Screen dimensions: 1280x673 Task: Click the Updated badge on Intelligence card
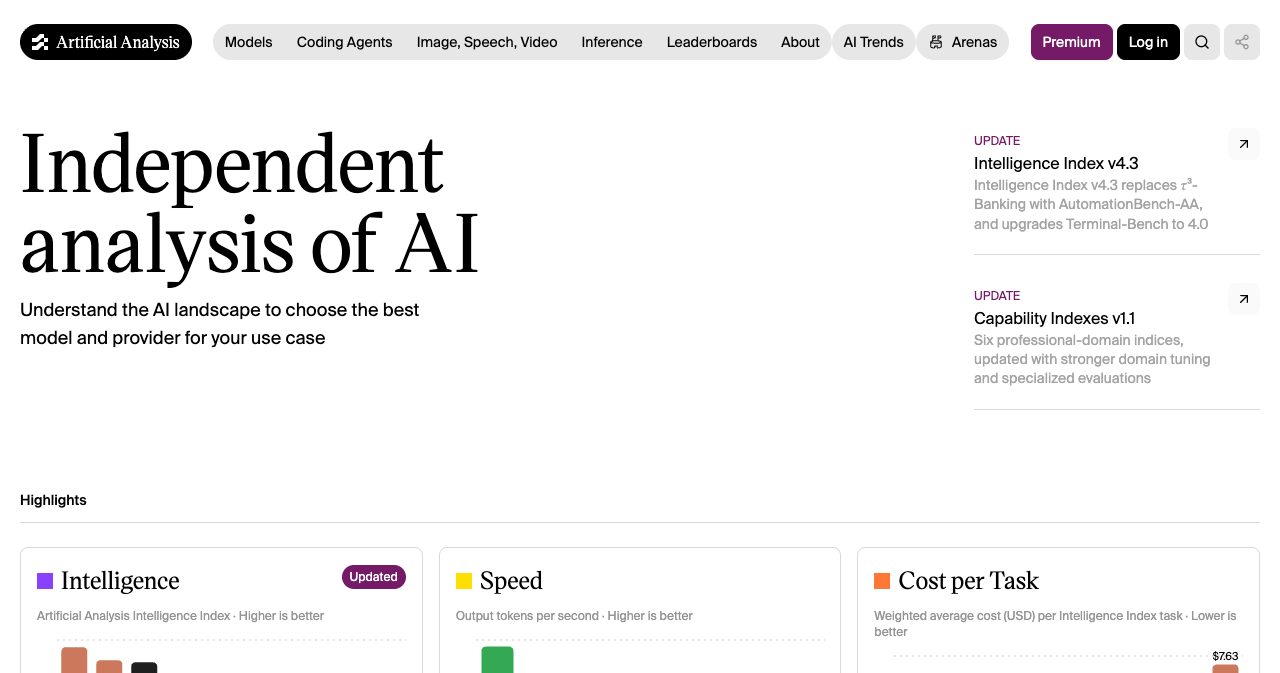[x=374, y=577]
